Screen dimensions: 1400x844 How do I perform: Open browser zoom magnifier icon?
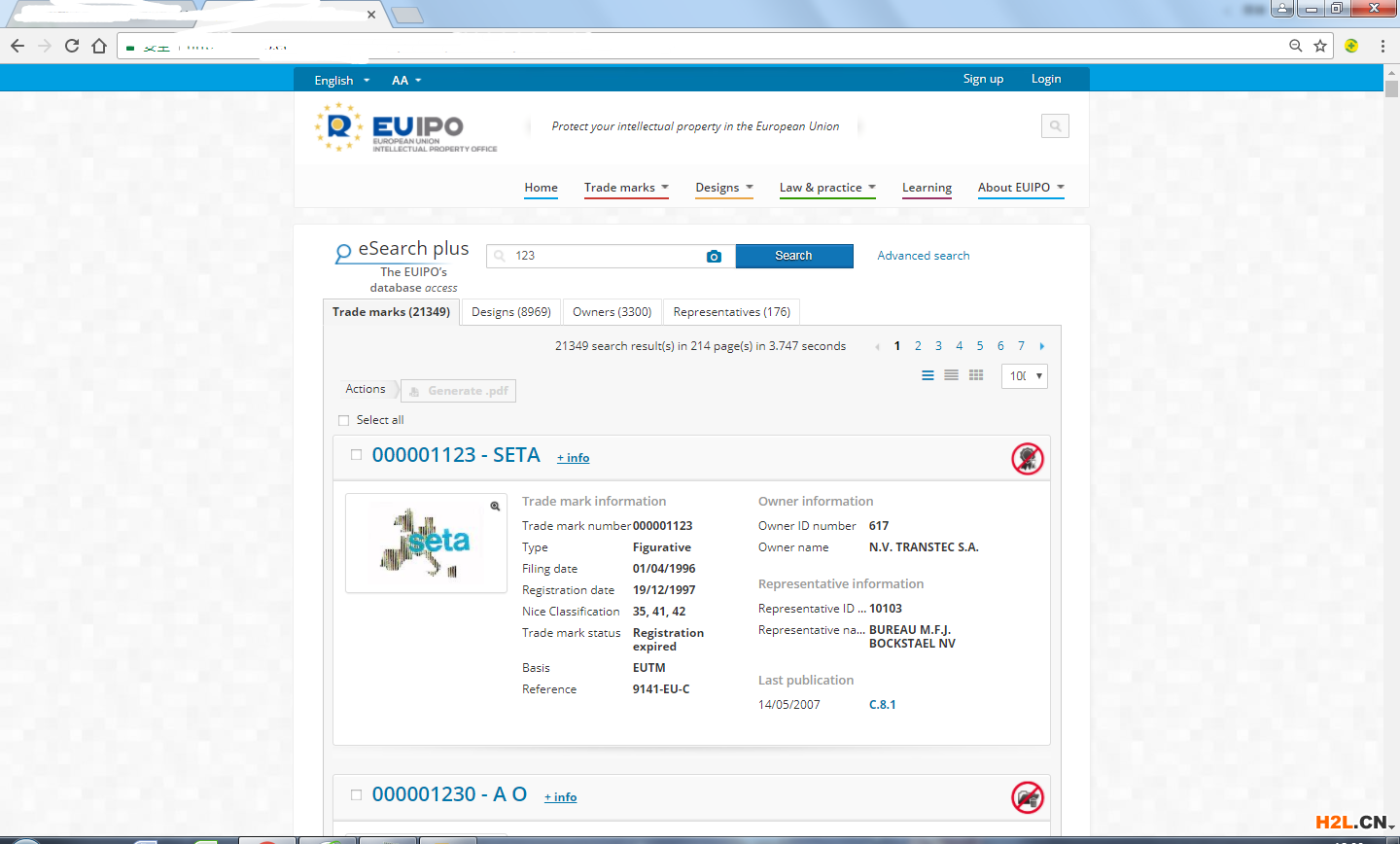coord(1296,46)
